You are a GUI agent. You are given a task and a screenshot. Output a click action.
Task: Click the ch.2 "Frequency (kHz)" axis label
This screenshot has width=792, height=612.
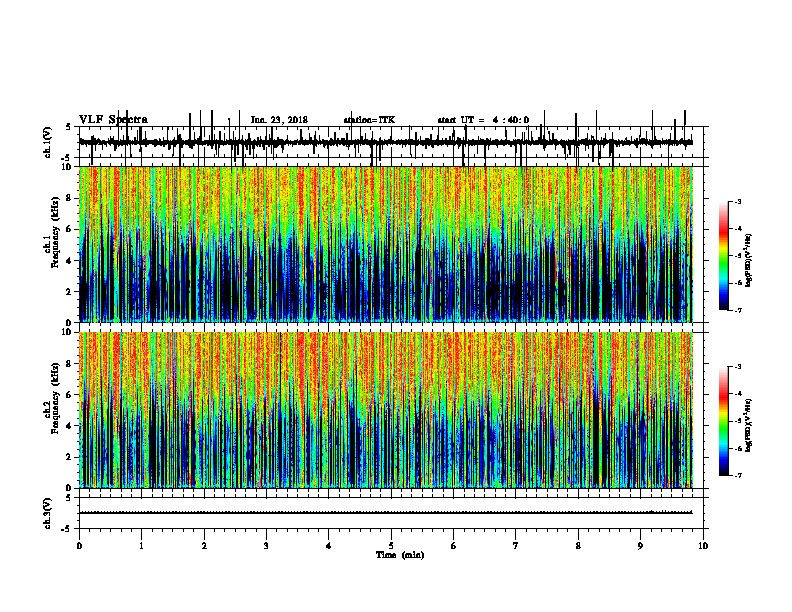point(55,398)
